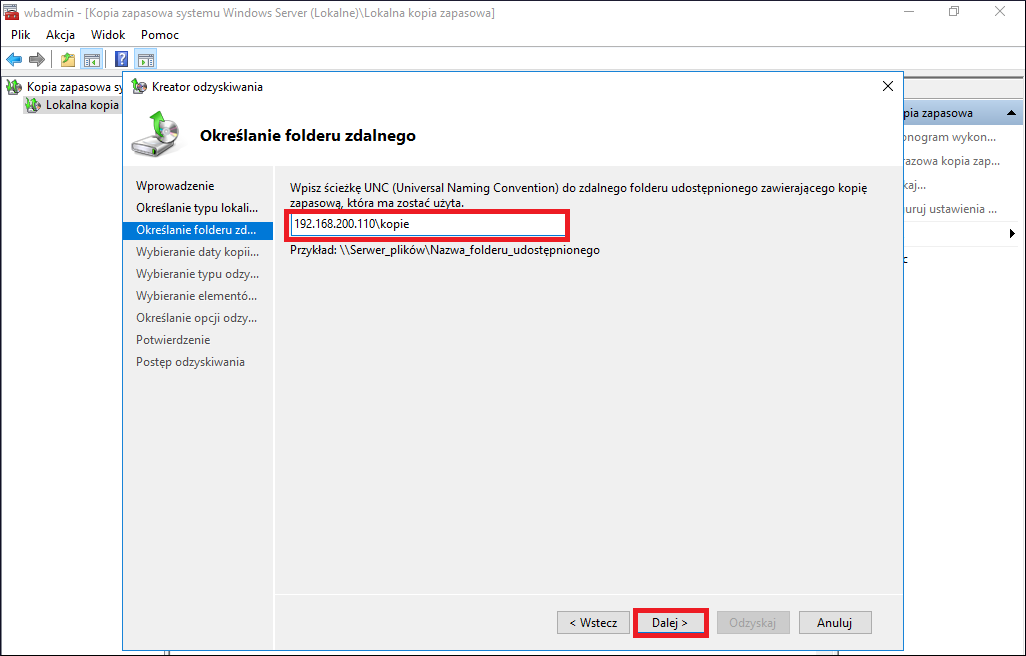Click the < Wstecz button
The height and width of the screenshot is (656, 1026).
pyautogui.click(x=593, y=623)
